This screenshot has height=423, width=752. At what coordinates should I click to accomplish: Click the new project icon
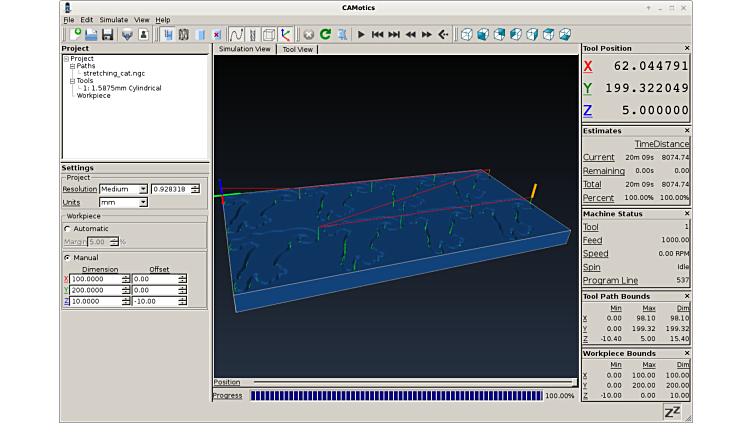[x=76, y=34]
